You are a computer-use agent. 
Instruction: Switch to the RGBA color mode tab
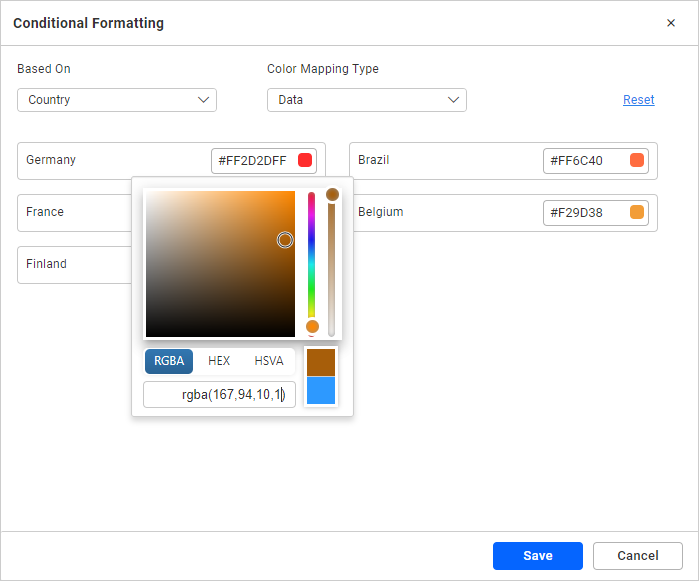coord(169,361)
